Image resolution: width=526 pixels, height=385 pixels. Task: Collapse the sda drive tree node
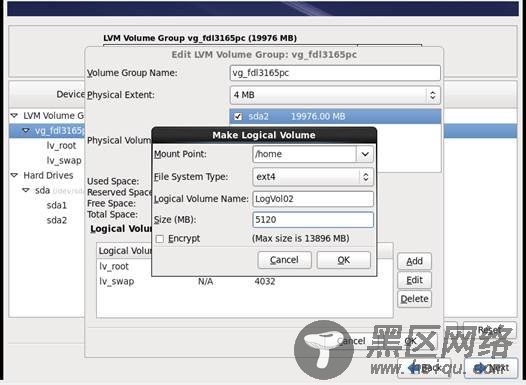click(x=26, y=190)
